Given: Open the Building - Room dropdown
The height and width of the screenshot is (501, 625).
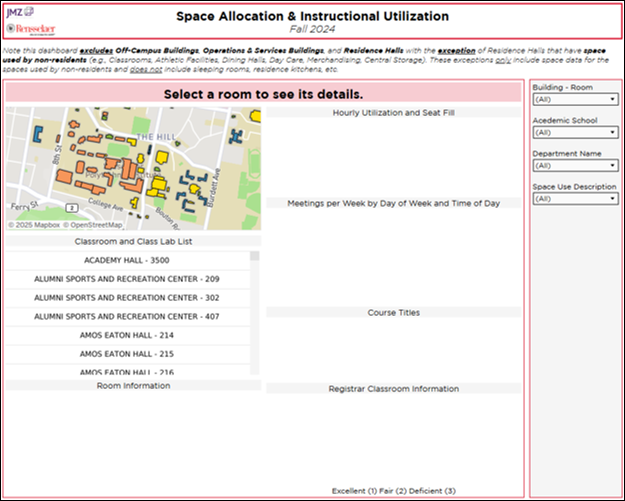Looking at the screenshot, I should (575, 99).
